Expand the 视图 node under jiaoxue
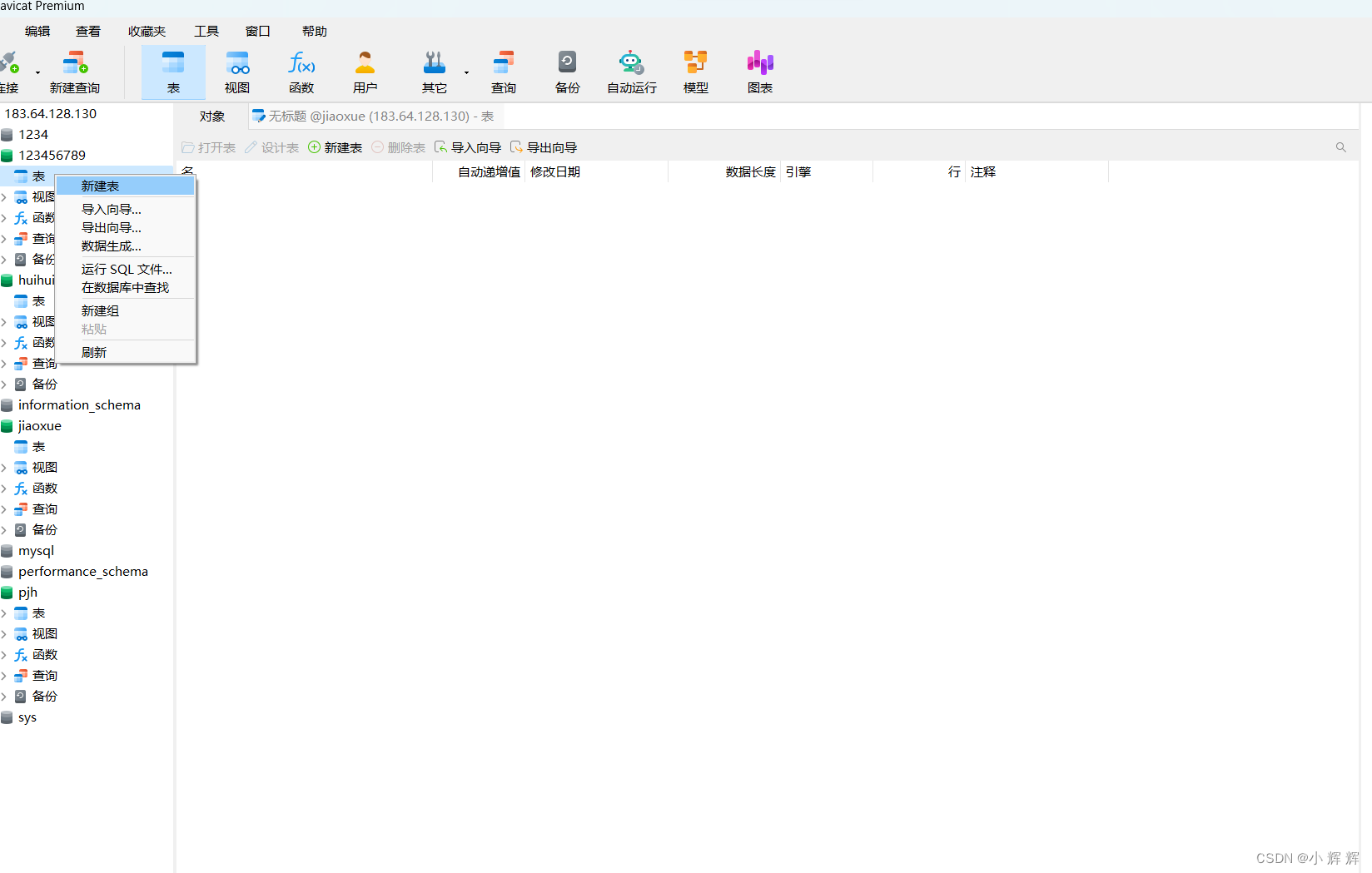 click(x=4, y=468)
